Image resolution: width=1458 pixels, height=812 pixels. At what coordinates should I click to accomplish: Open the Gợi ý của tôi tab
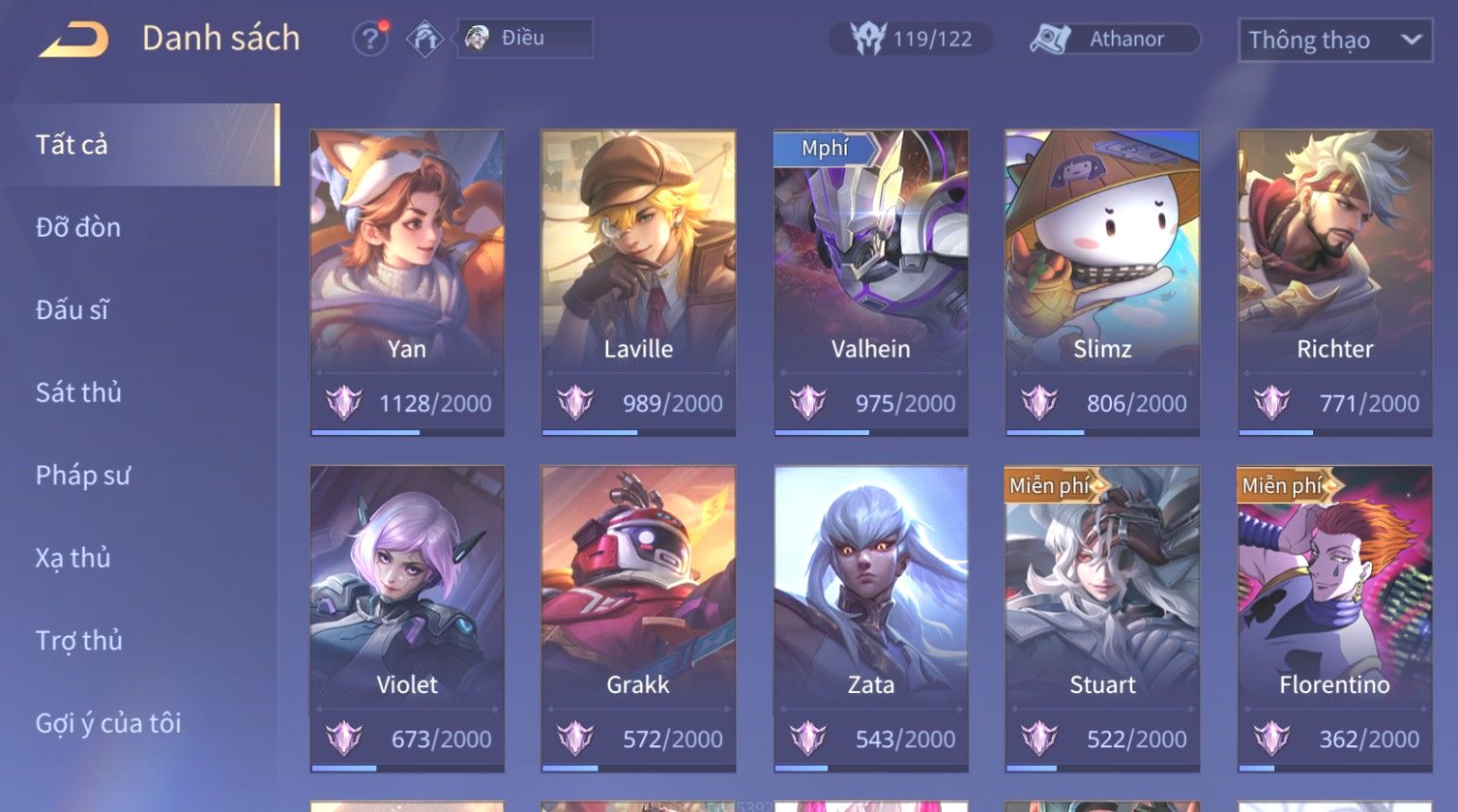pos(108,723)
